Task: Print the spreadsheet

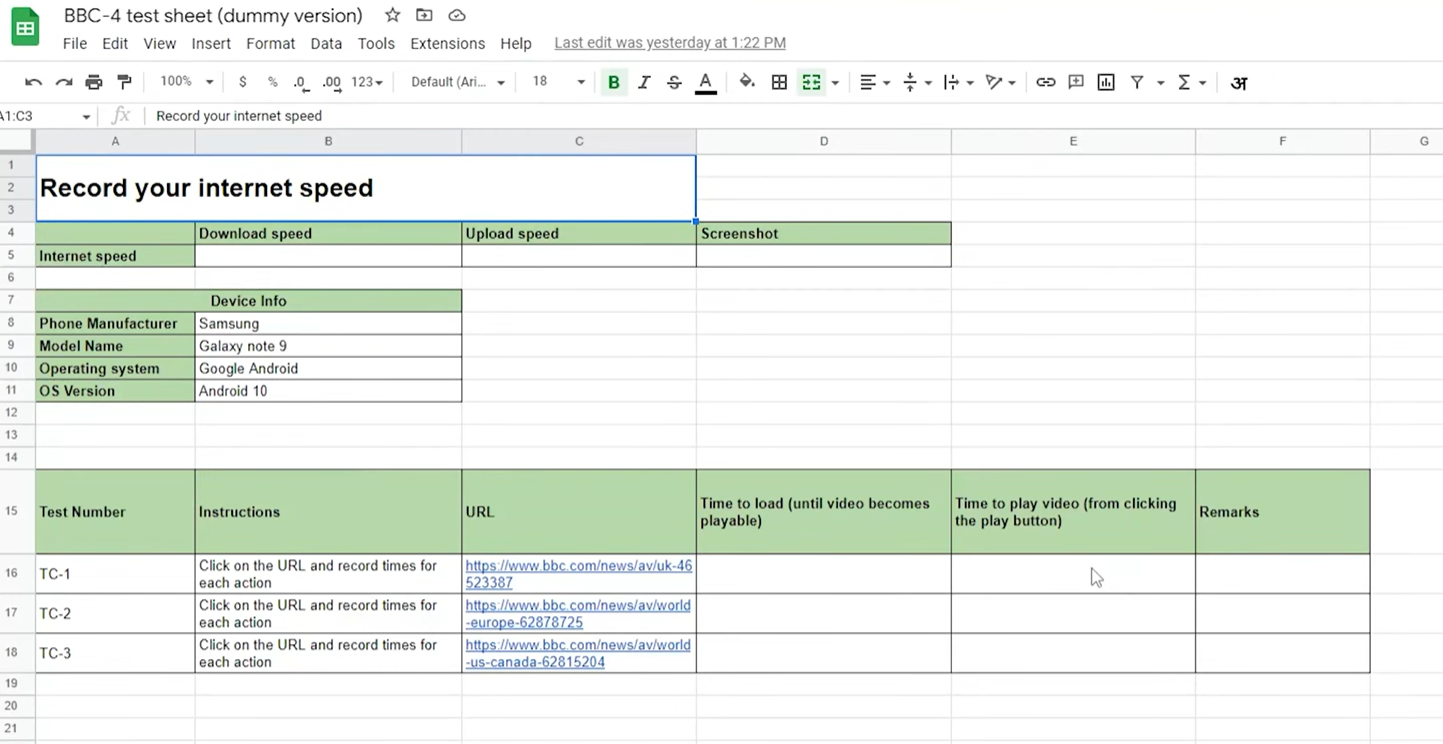Action: [x=93, y=82]
